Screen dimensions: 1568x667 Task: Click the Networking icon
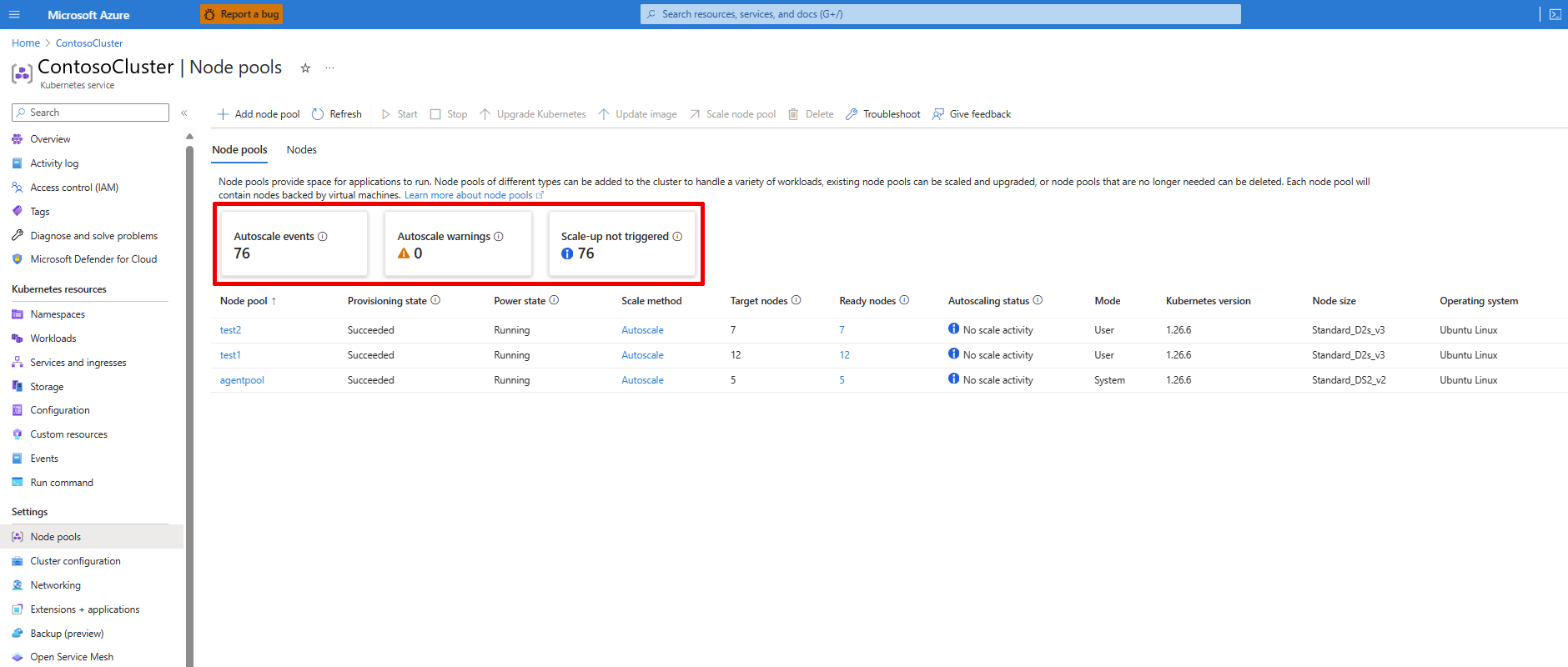(x=18, y=585)
